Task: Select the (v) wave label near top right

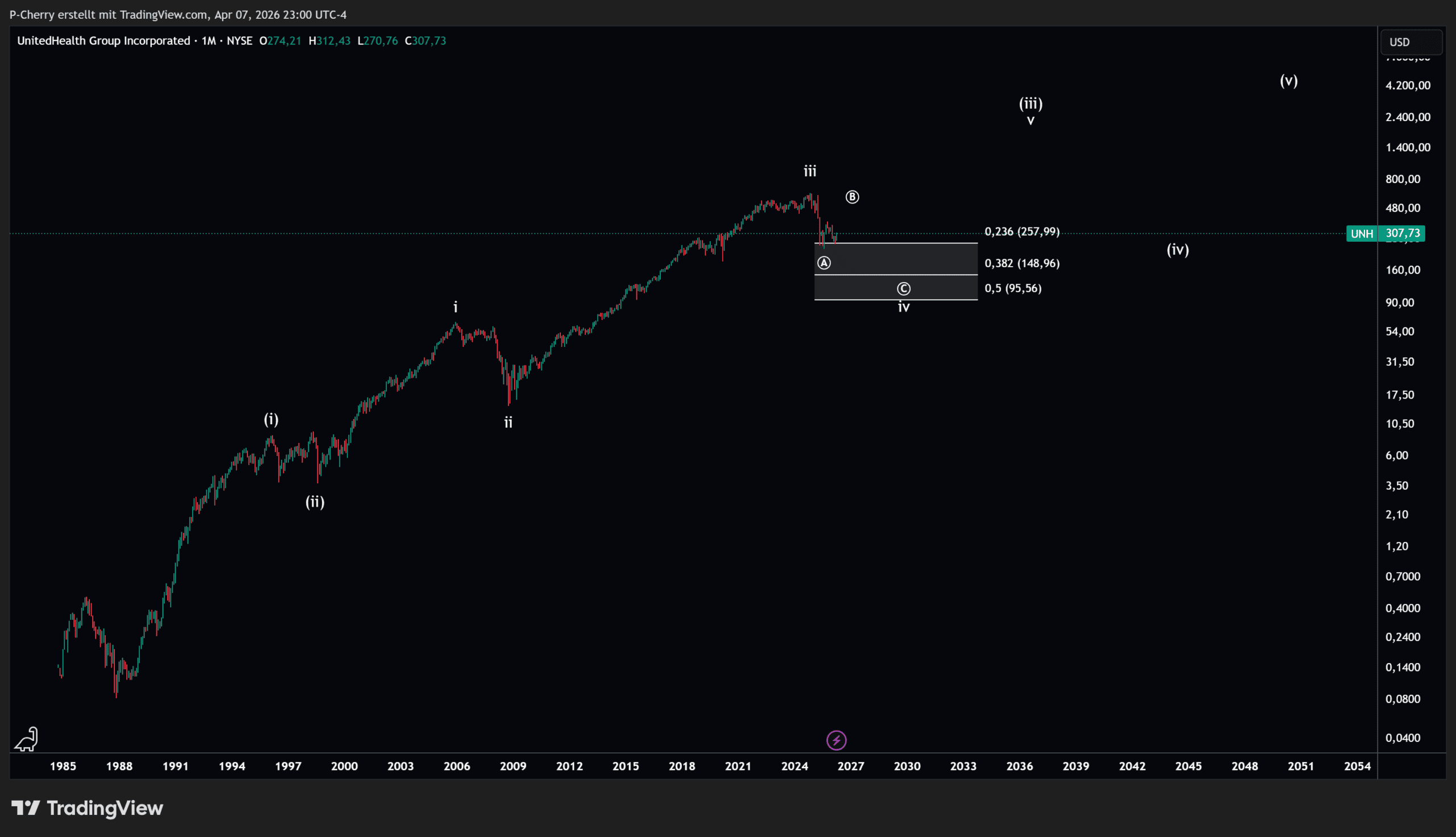Action: coord(1288,81)
